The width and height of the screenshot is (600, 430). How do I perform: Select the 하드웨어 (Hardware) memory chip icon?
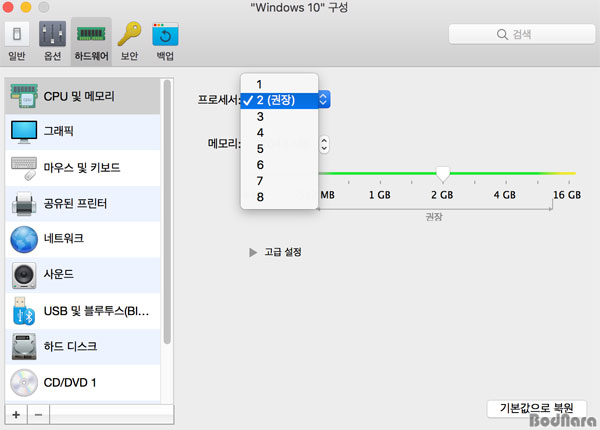(91, 42)
